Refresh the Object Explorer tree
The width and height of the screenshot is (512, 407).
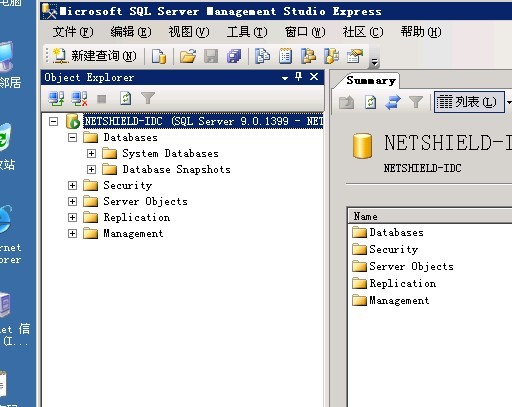click(125, 99)
